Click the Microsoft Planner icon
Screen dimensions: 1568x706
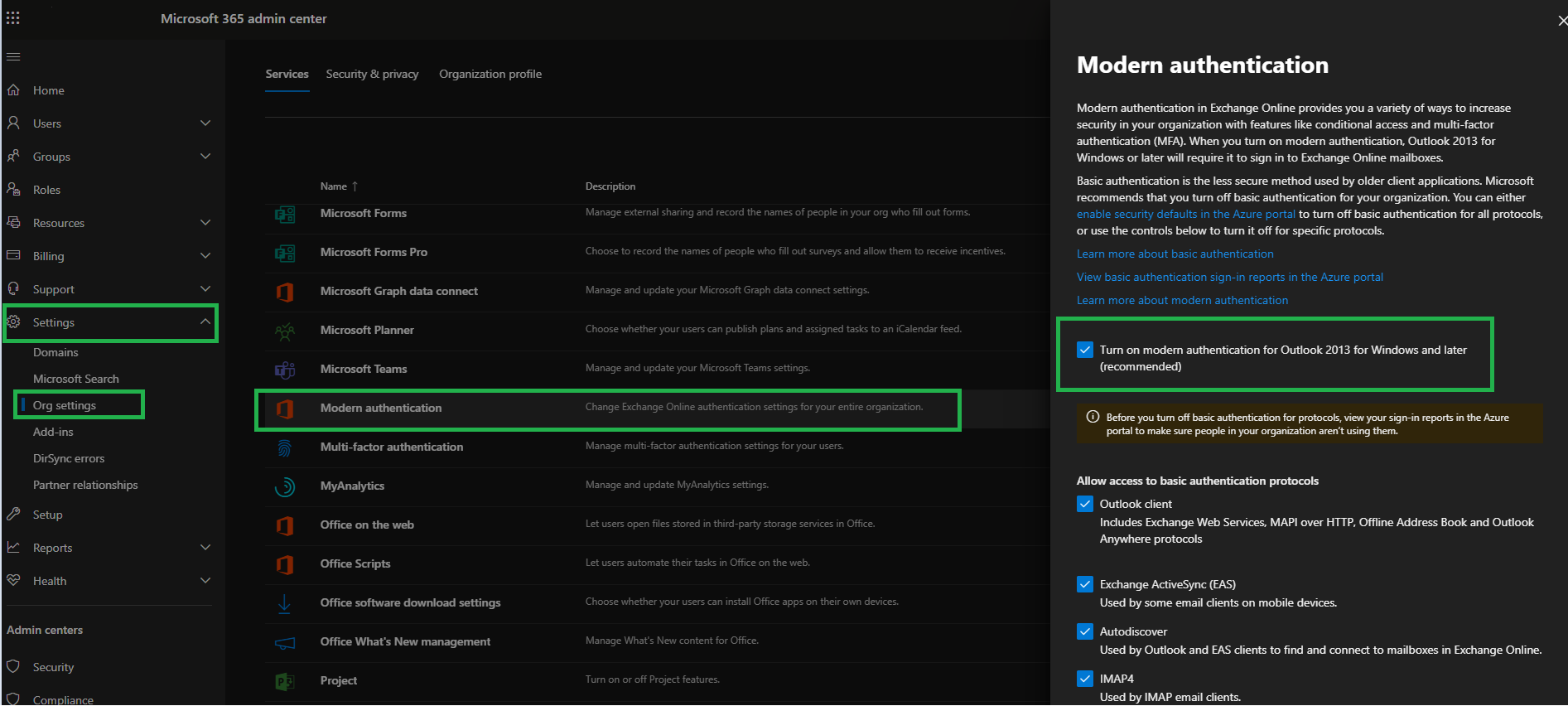pyautogui.click(x=285, y=331)
